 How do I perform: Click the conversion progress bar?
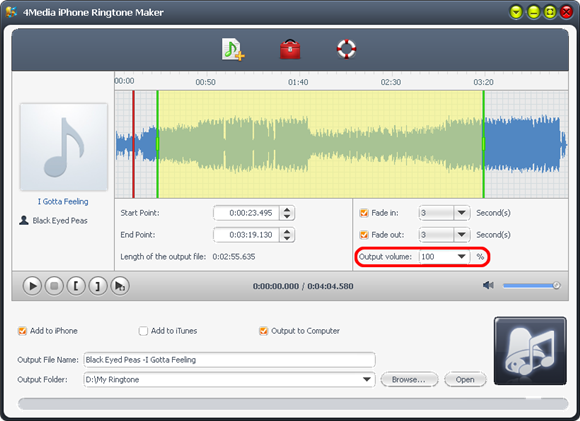[x=293, y=404]
